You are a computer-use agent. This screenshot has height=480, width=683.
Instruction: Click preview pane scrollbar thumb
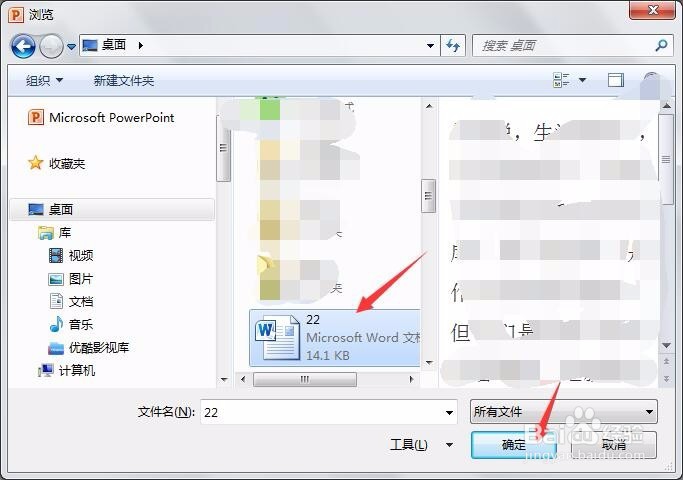click(x=666, y=159)
